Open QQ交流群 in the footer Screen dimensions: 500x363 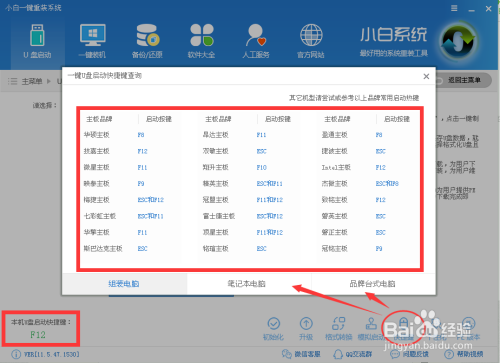(x=353, y=354)
